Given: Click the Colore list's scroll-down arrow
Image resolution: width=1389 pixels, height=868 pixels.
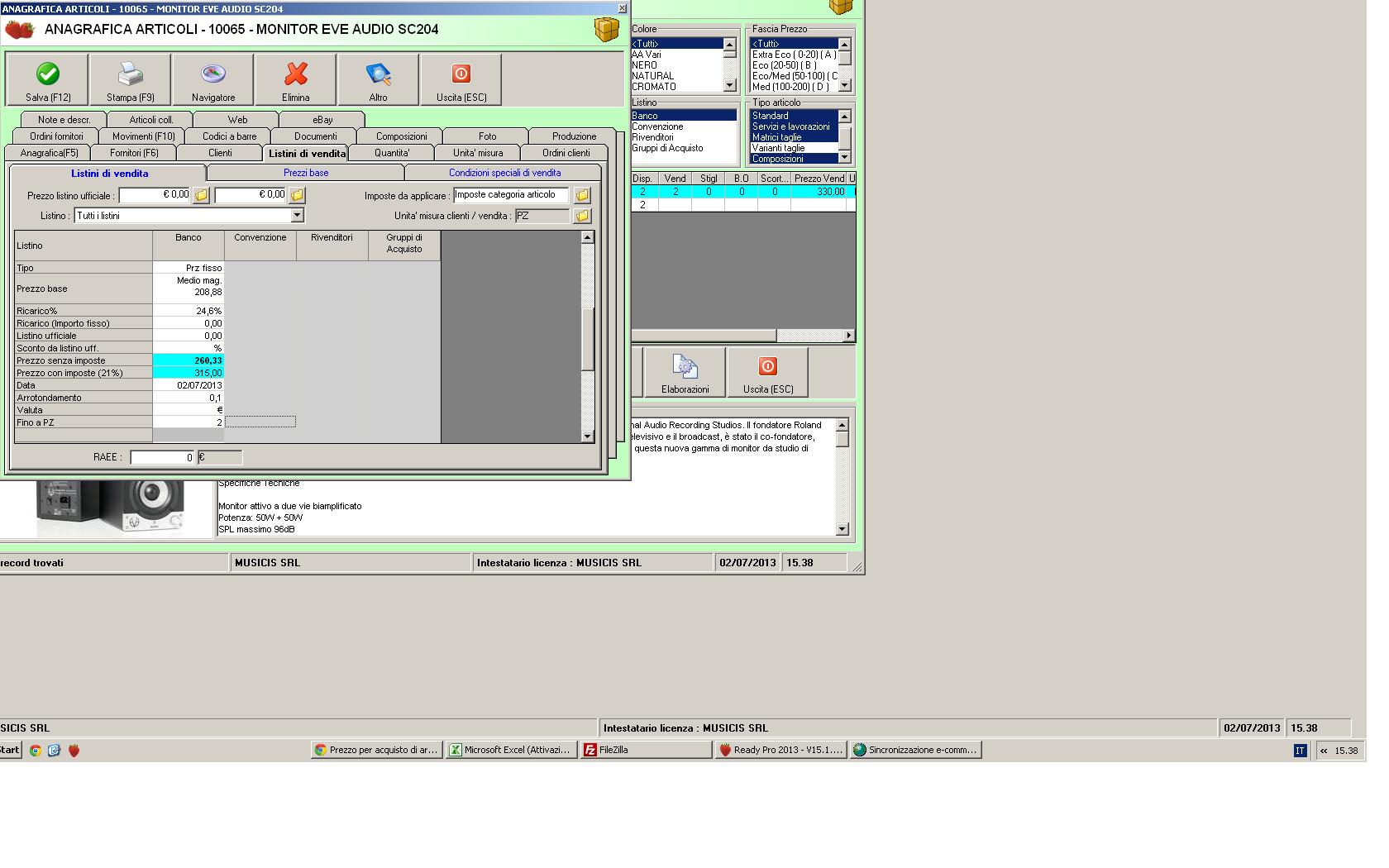Looking at the screenshot, I should tap(729, 85).
